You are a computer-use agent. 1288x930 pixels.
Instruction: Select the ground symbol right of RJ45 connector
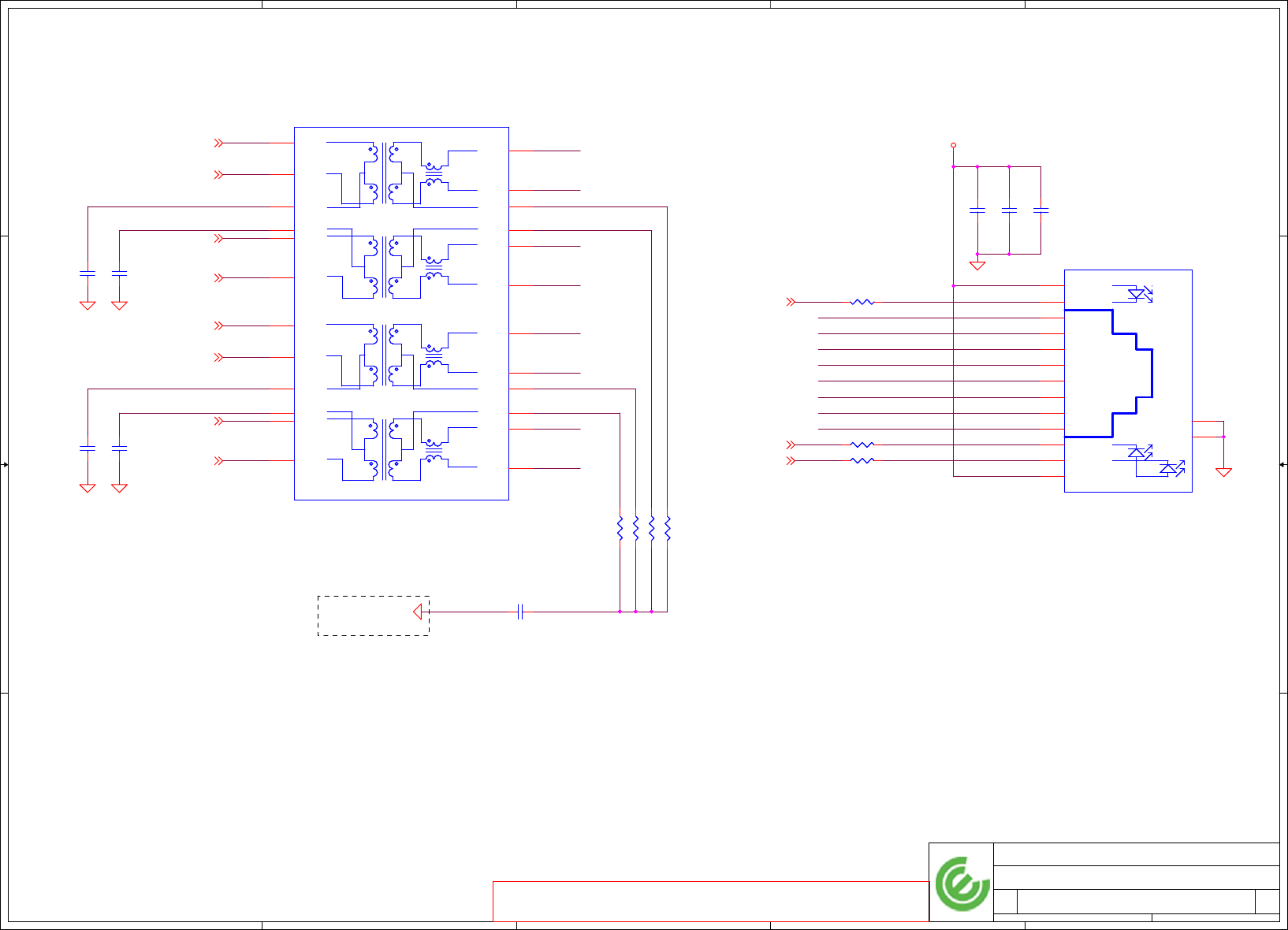(1223, 472)
